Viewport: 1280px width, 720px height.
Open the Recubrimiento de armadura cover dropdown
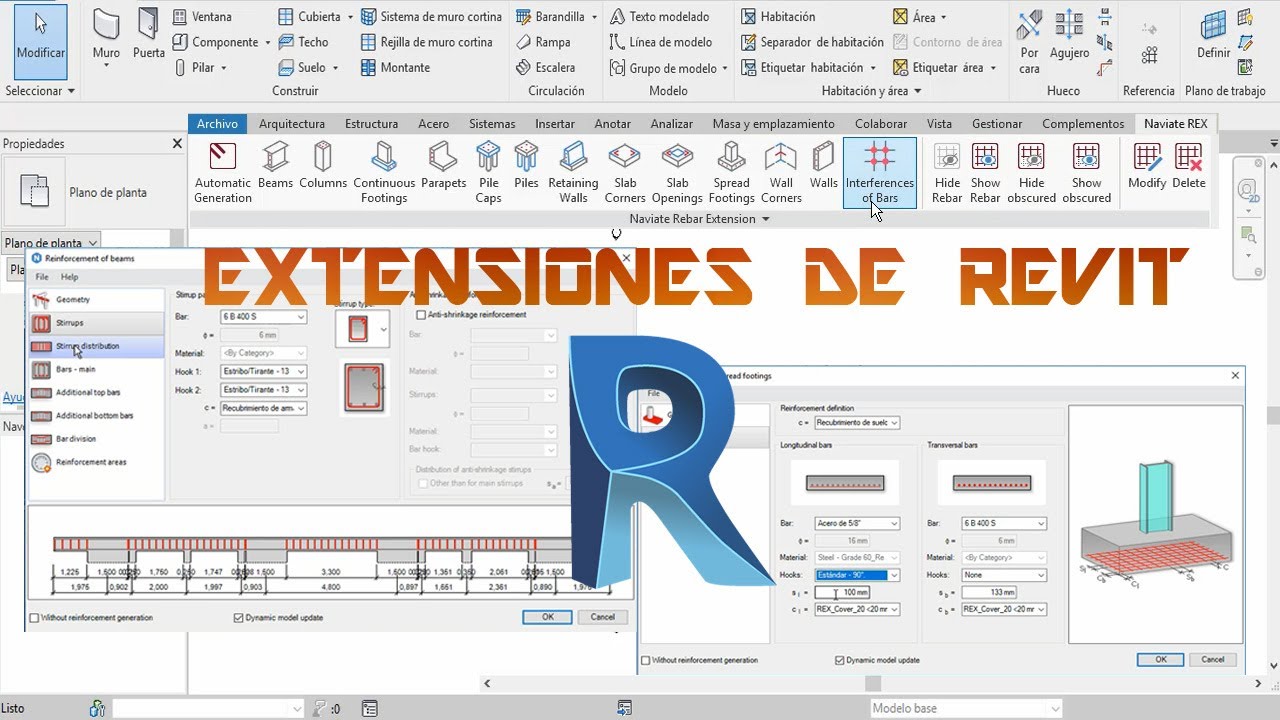tap(263, 408)
